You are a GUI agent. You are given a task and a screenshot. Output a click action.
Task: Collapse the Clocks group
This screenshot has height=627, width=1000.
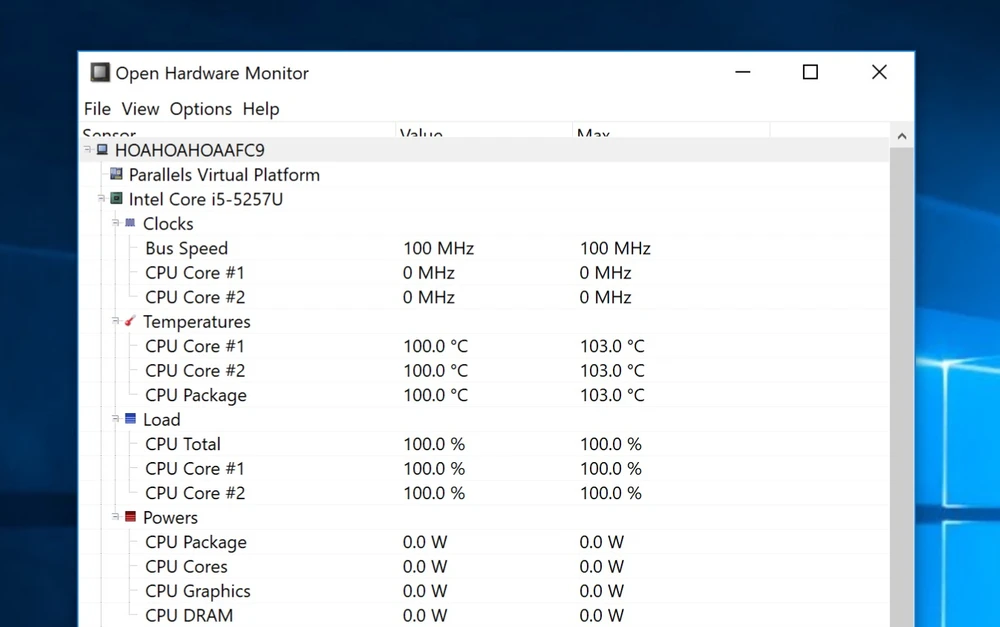click(x=116, y=223)
